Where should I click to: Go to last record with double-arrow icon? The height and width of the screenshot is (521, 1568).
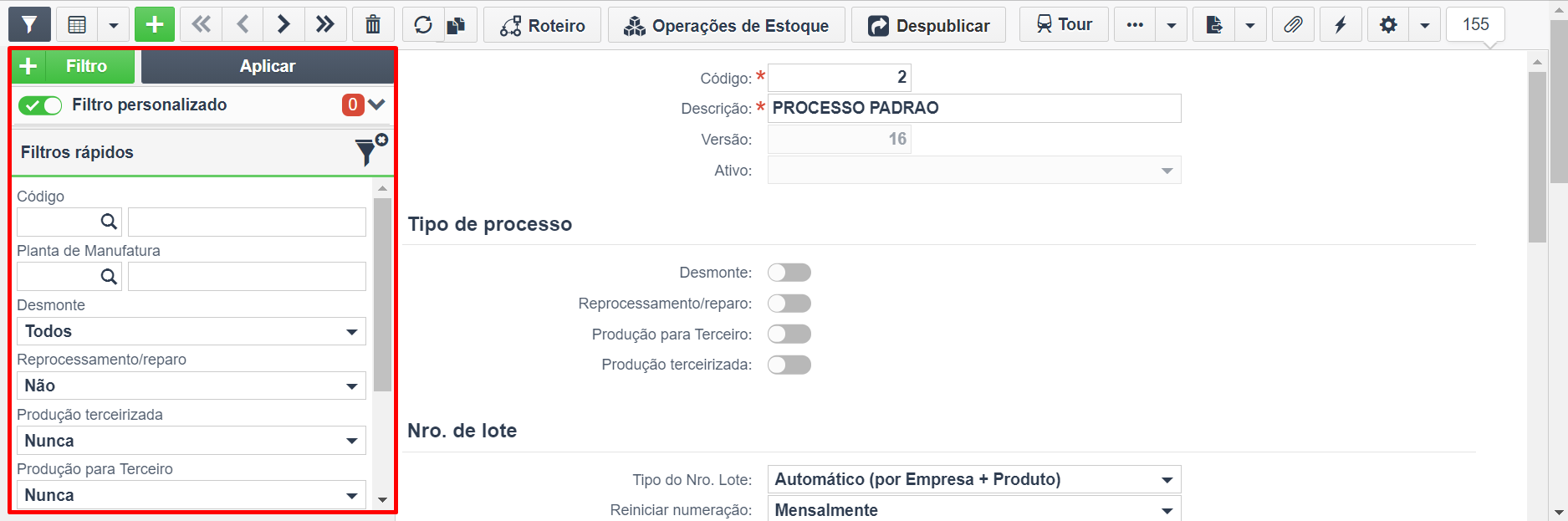click(325, 25)
